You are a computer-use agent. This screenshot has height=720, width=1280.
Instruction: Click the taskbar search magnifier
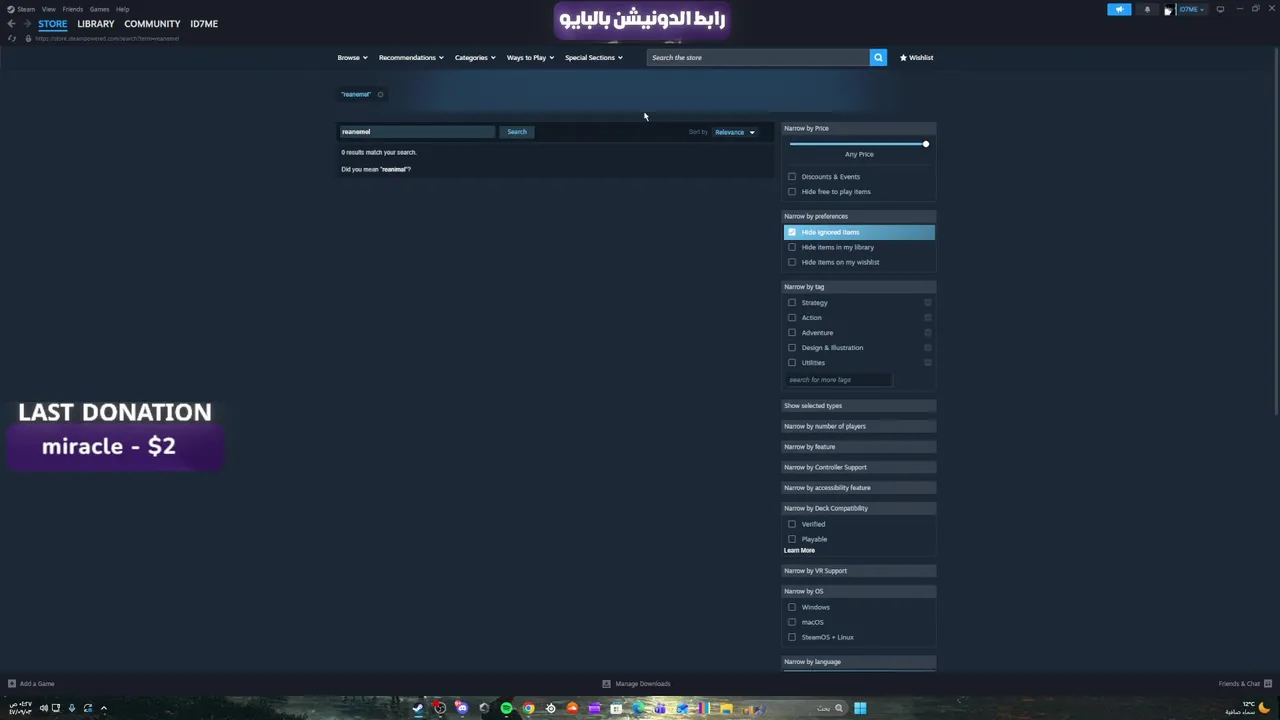click(x=839, y=708)
